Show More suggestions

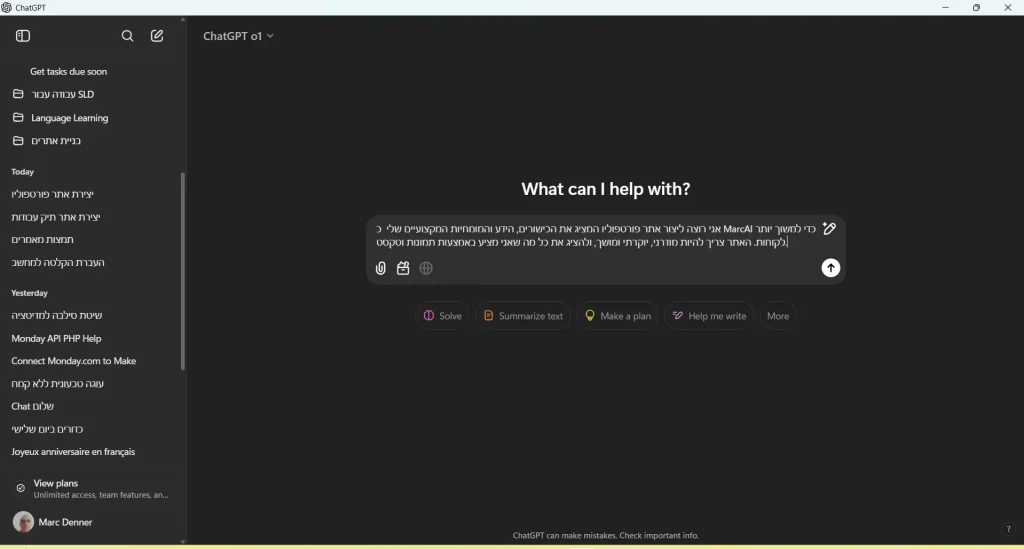[x=778, y=316]
